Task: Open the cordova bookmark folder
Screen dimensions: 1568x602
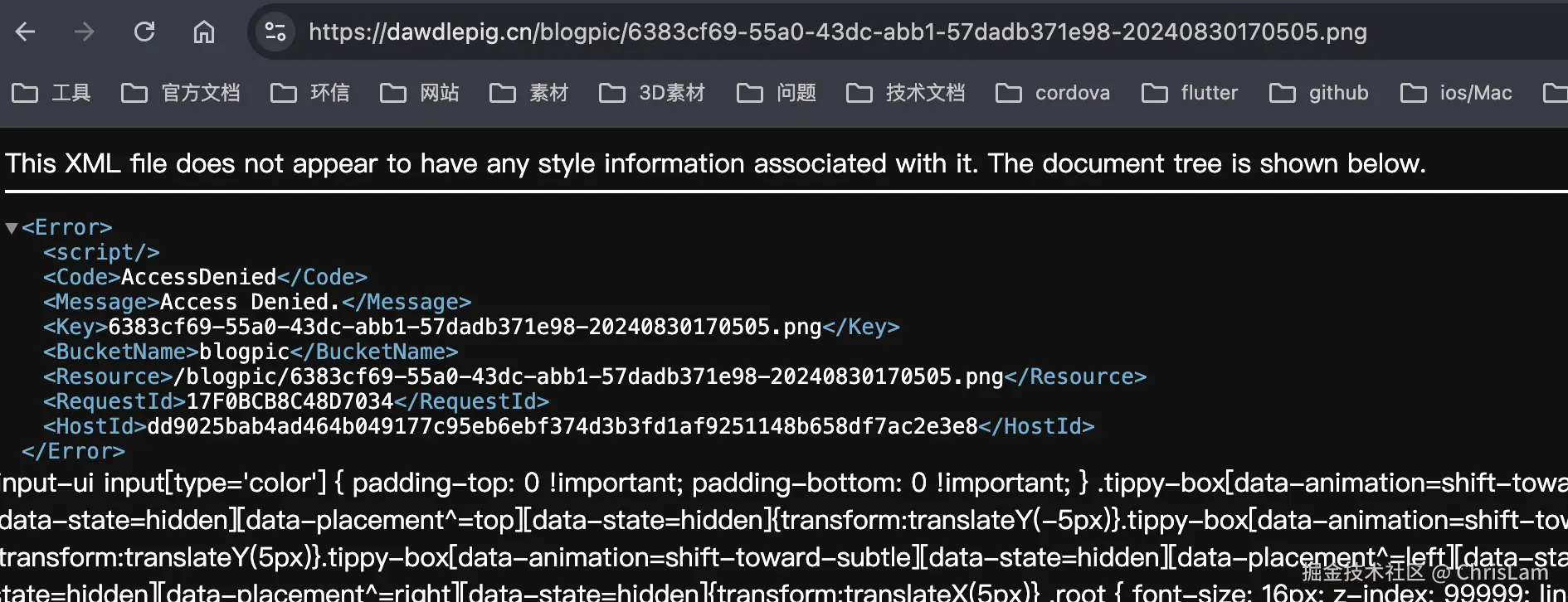Action: coord(1054,93)
